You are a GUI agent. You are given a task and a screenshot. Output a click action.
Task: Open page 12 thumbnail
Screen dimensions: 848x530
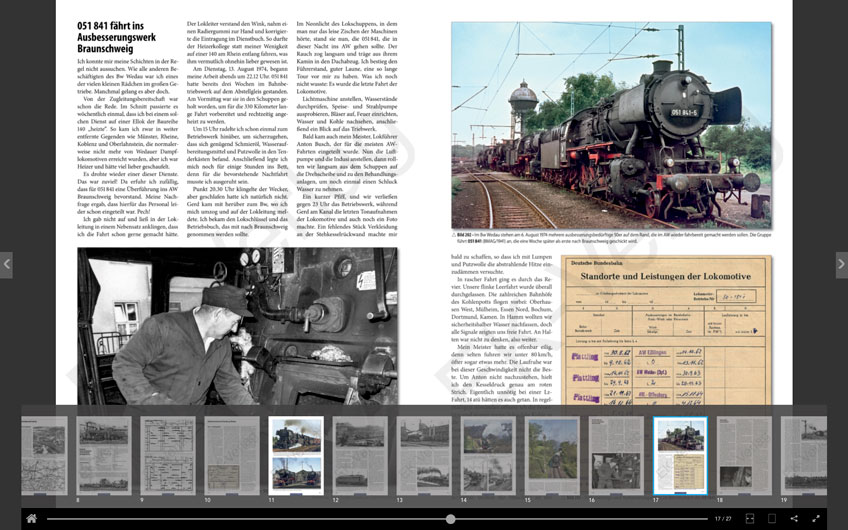tap(360, 455)
